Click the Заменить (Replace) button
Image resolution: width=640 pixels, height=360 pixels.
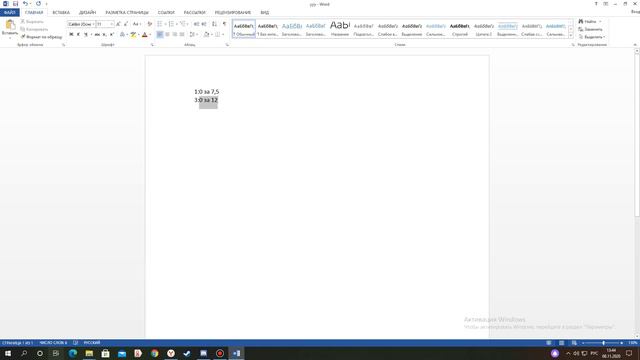(x=590, y=29)
